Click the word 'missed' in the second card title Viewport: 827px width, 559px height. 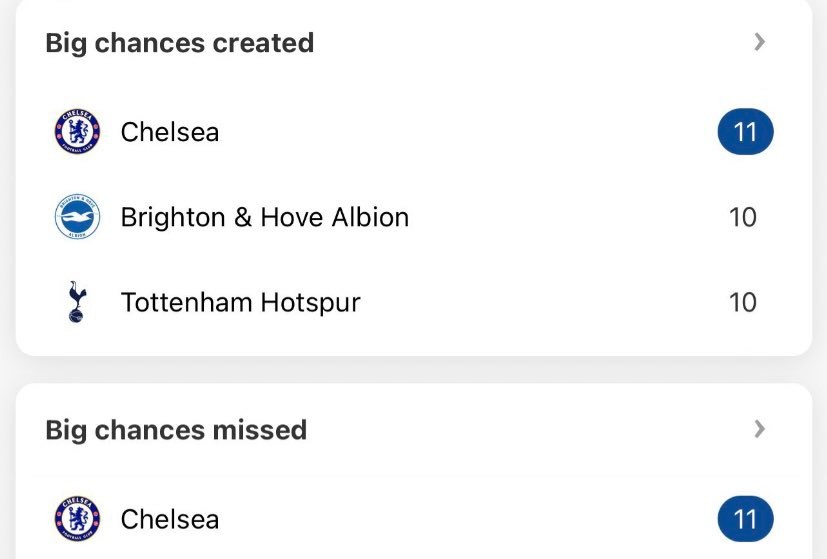pyautogui.click(x=260, y=430)
